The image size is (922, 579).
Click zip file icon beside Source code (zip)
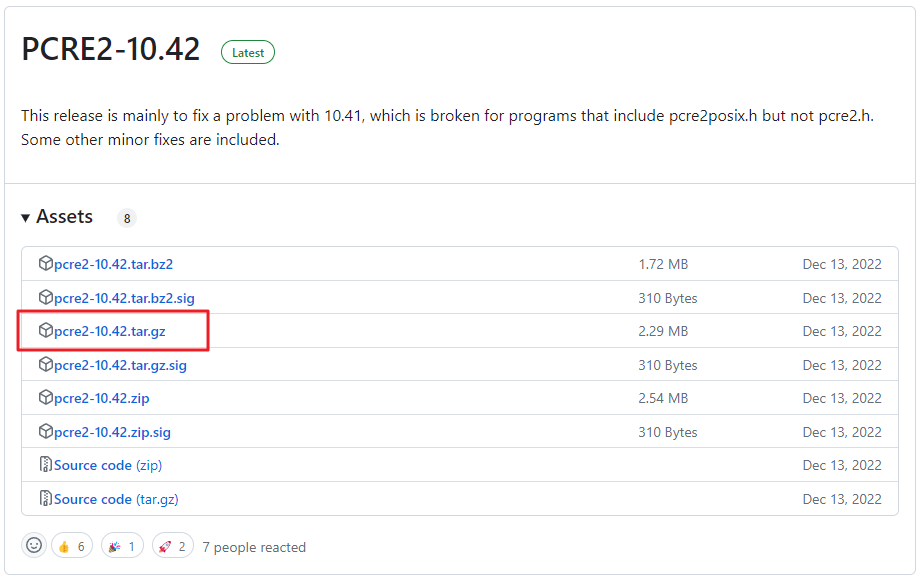[45, 464]
